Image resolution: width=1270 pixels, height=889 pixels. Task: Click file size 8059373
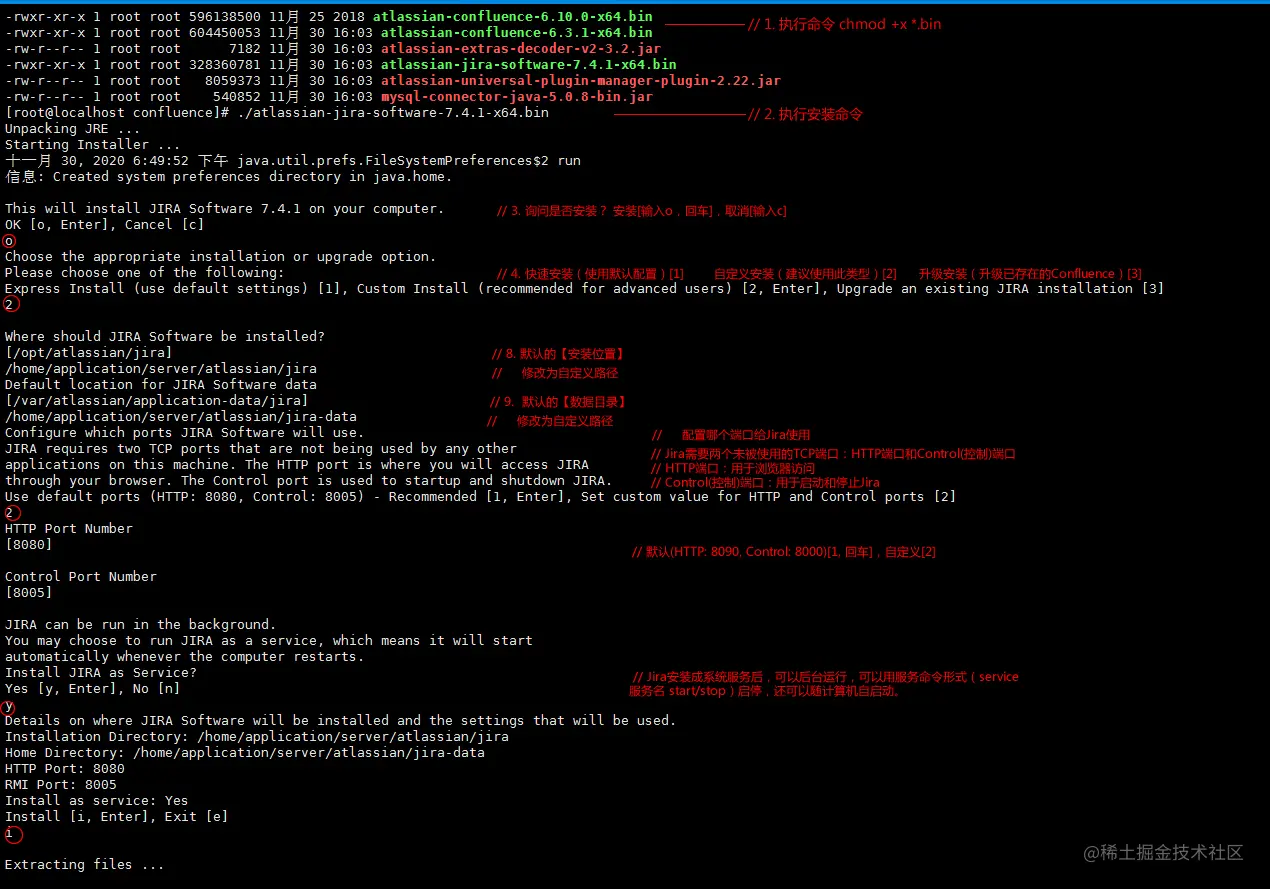(x=232, y=81)
